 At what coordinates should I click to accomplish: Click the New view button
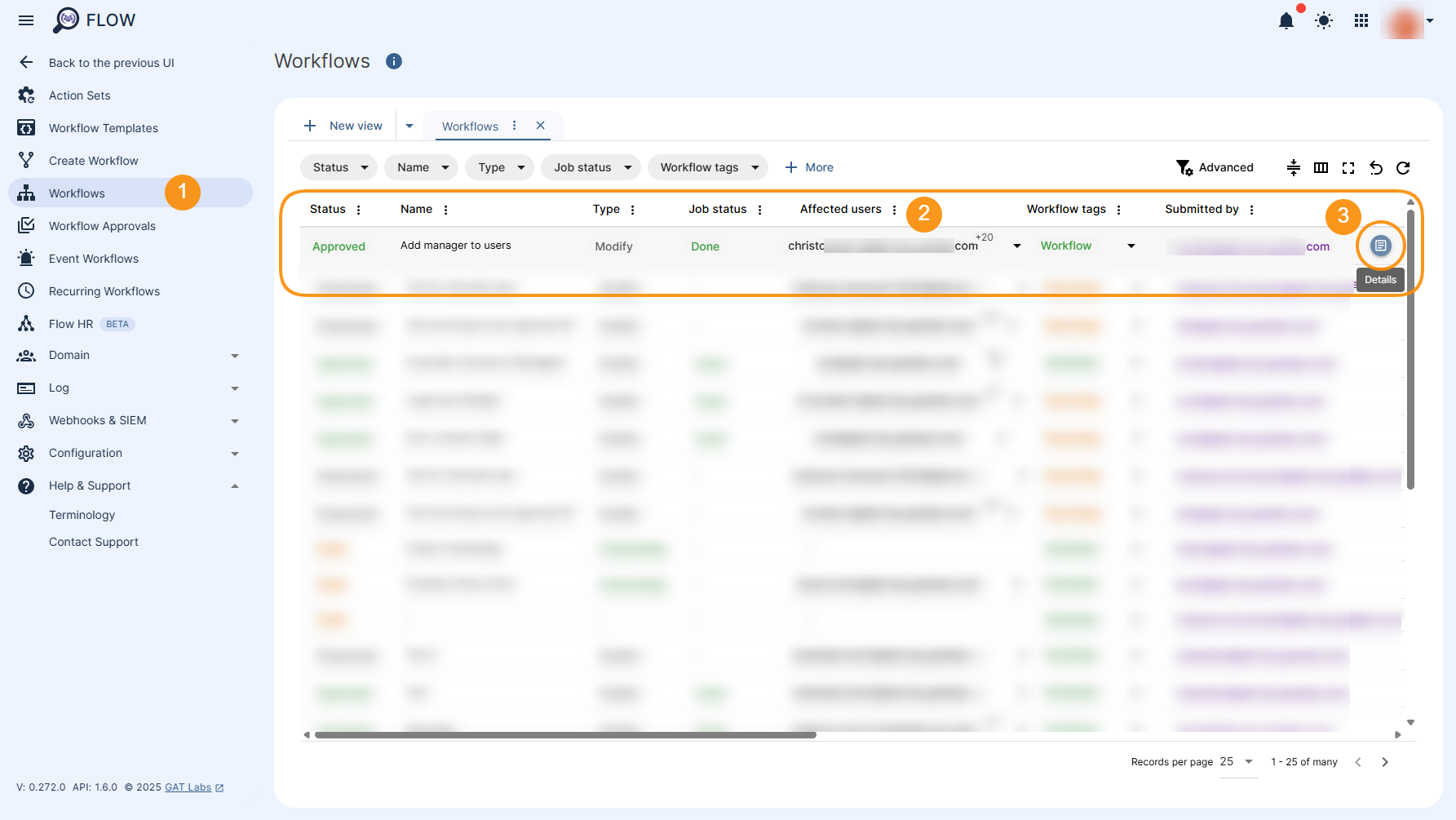pyautogui.click(x=343, y=125)
